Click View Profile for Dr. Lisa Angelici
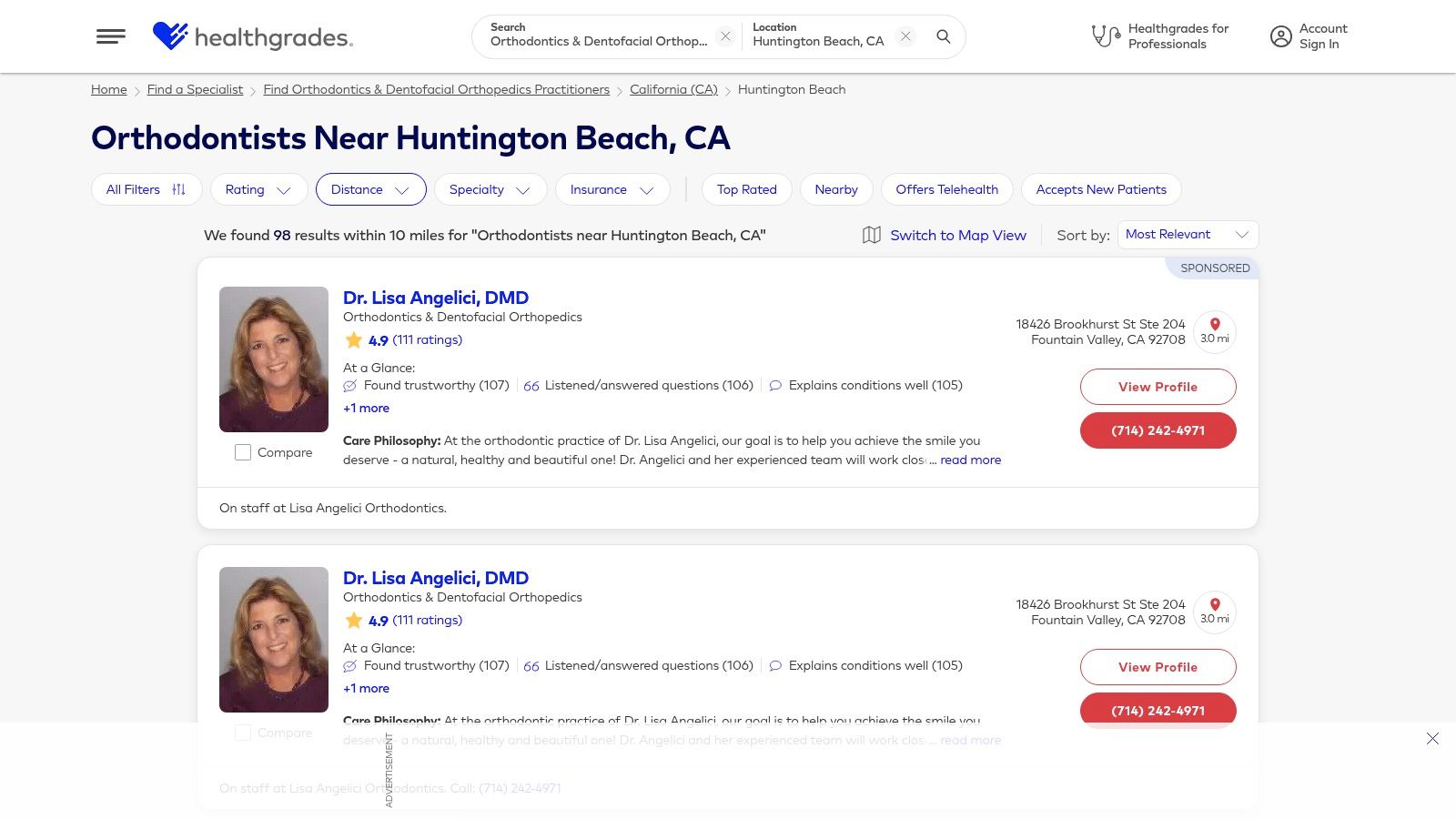Viewport: 1456px width, 819px height. click(x=1158, y=387)
